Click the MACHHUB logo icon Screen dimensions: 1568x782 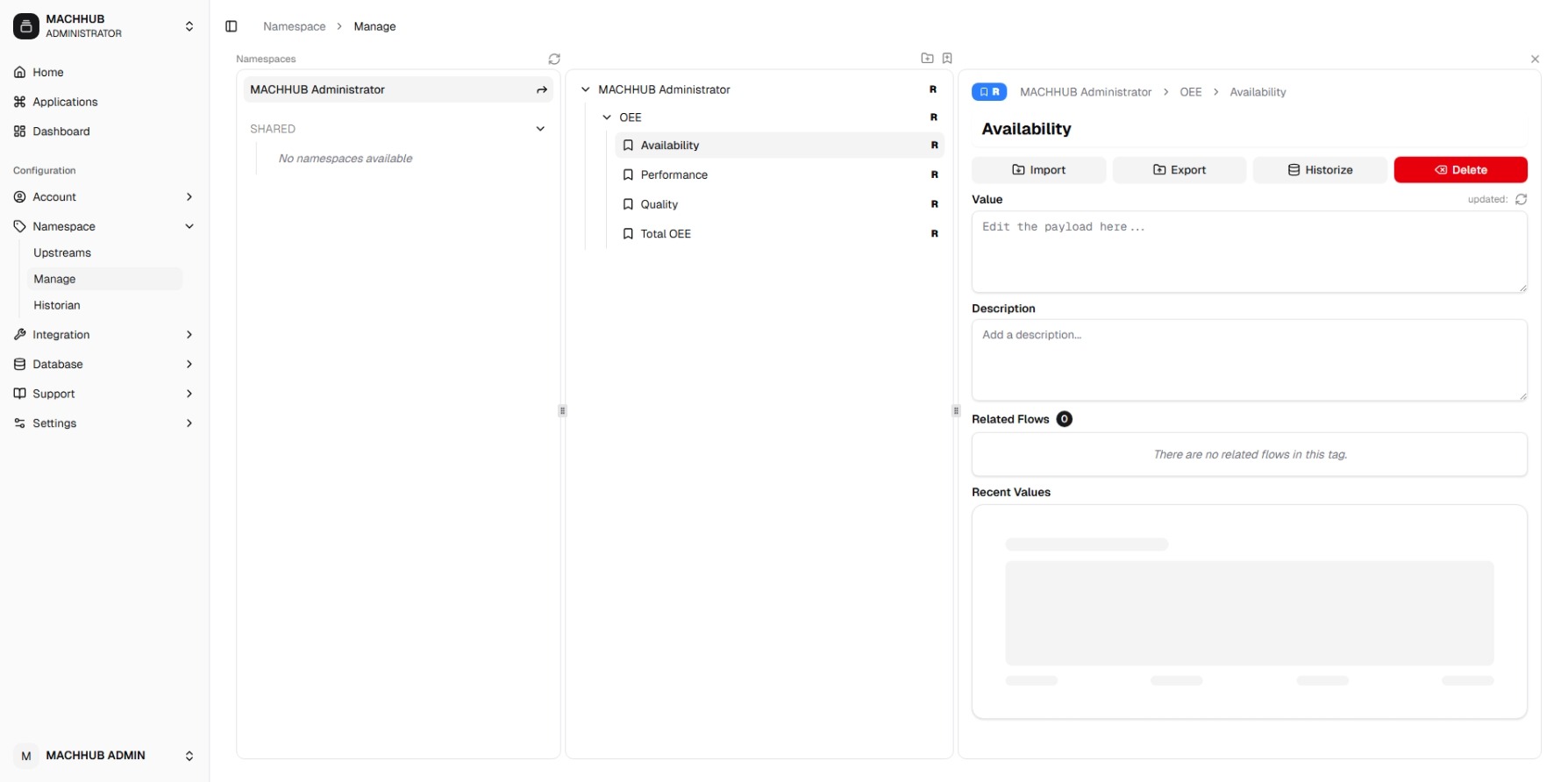[x=26, y=26]
